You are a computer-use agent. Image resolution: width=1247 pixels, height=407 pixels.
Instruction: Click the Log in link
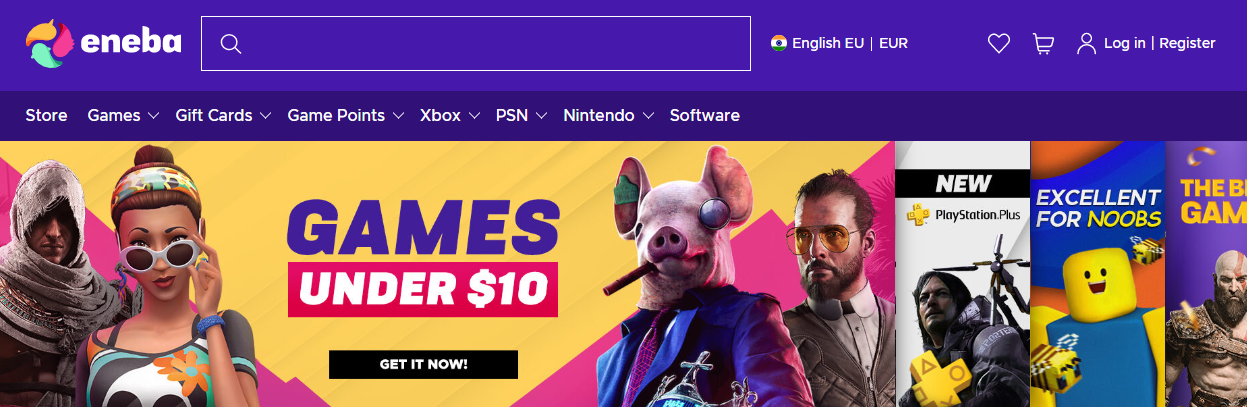[x=1125, y=43]
